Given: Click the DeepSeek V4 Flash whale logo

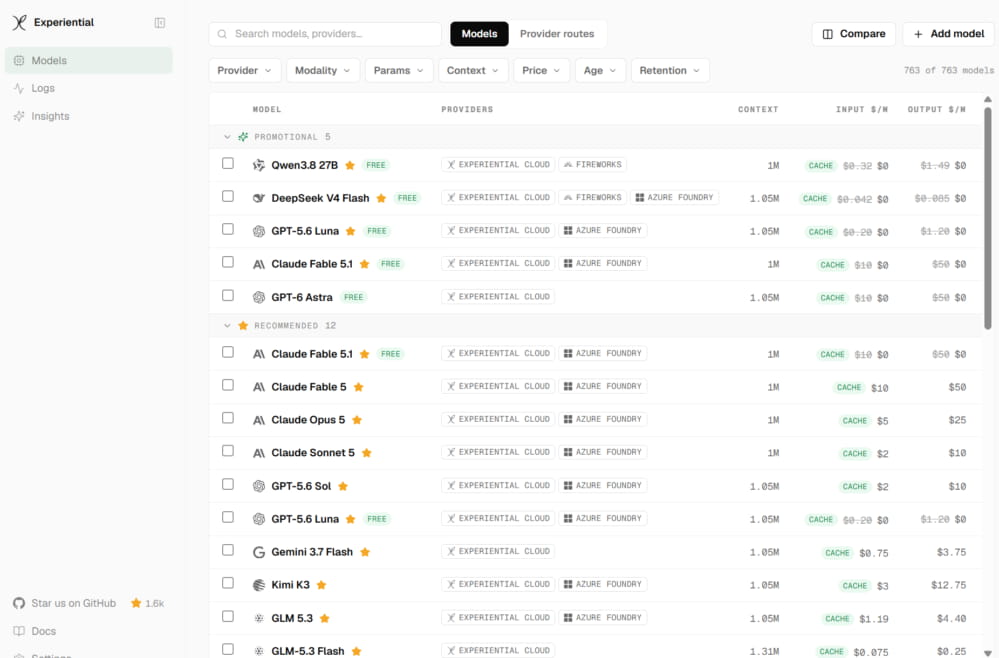Looking at the screenshot, I should [x=259, y=198].
